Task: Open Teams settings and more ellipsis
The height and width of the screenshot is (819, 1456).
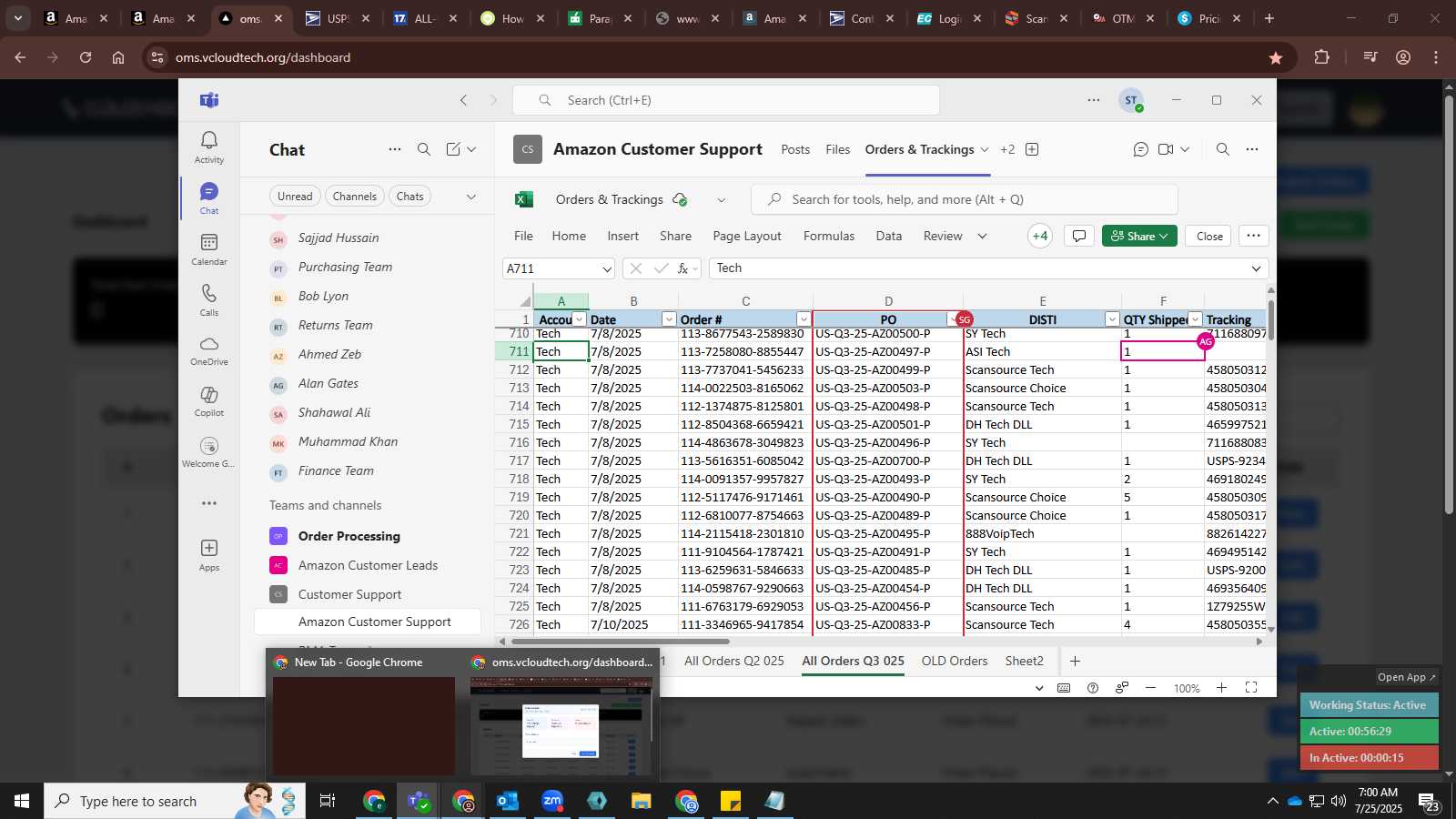Action: coord(1094,100)
